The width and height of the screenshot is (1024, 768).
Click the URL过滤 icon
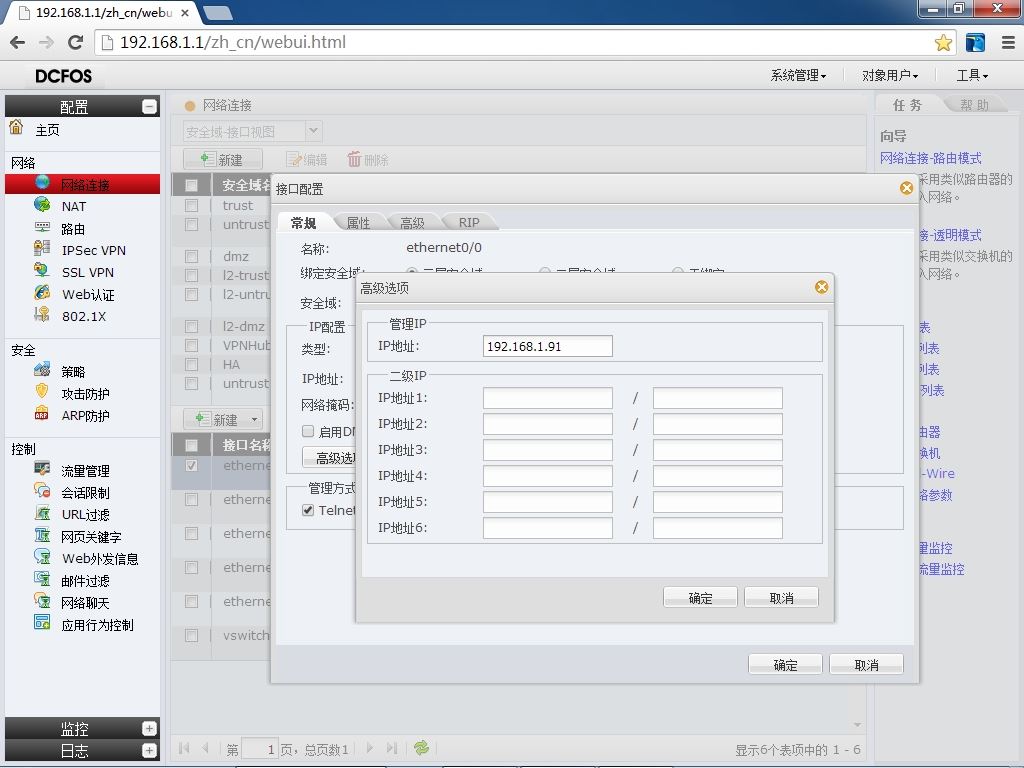click(42, 513)
